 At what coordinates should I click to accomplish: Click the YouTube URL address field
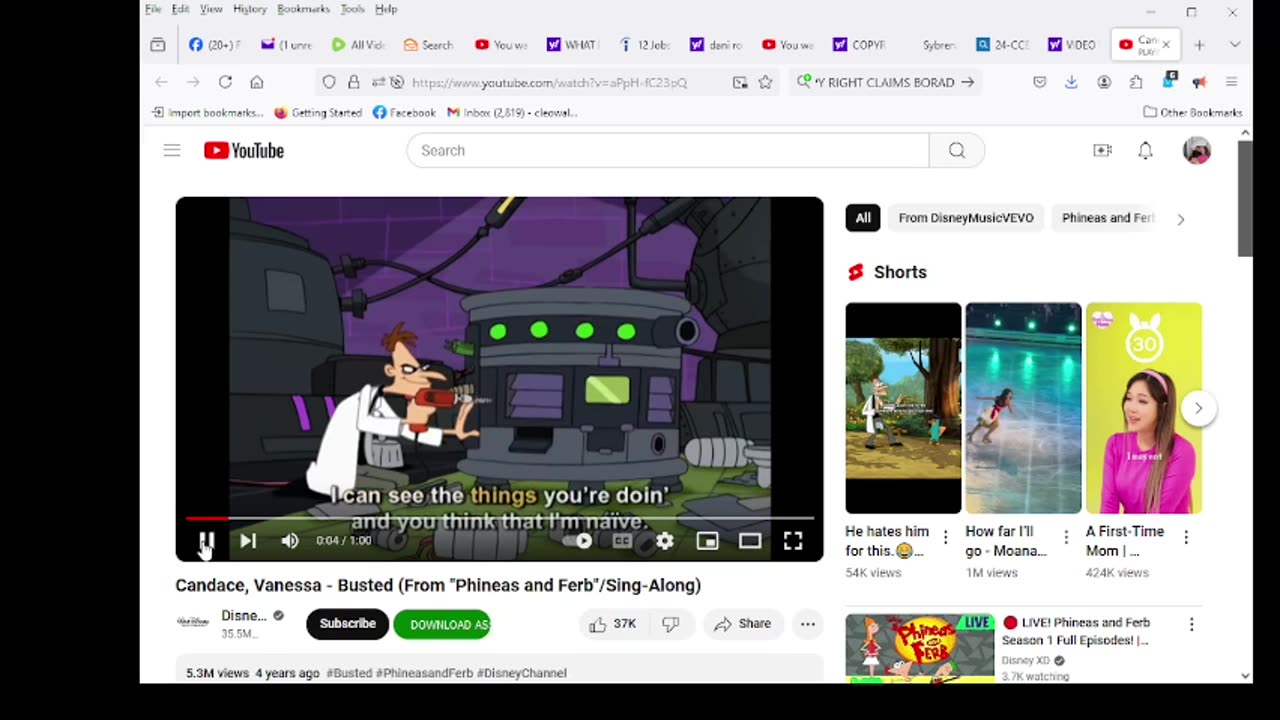pos(549,82)
